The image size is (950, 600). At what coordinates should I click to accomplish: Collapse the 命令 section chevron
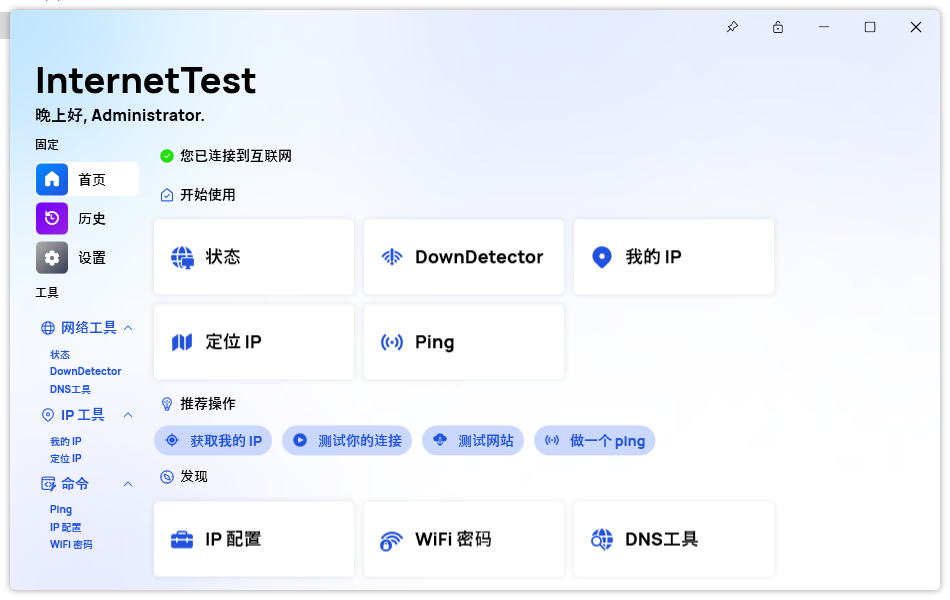128,484
